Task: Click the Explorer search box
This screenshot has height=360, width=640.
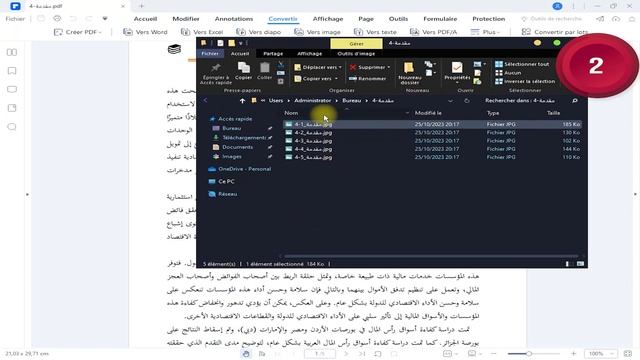Action: [531, 100]
